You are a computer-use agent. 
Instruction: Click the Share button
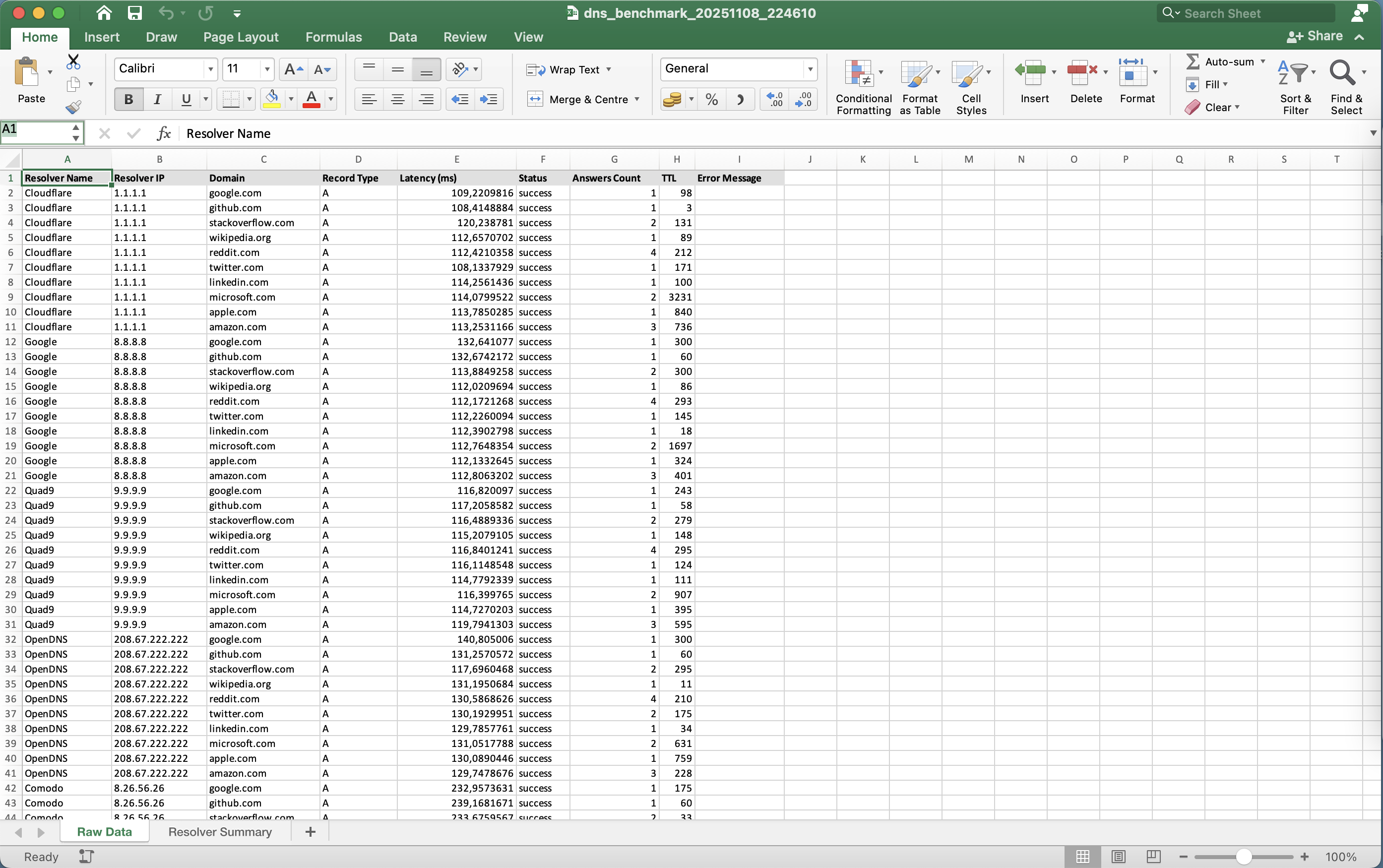(x=1315, y=36)
